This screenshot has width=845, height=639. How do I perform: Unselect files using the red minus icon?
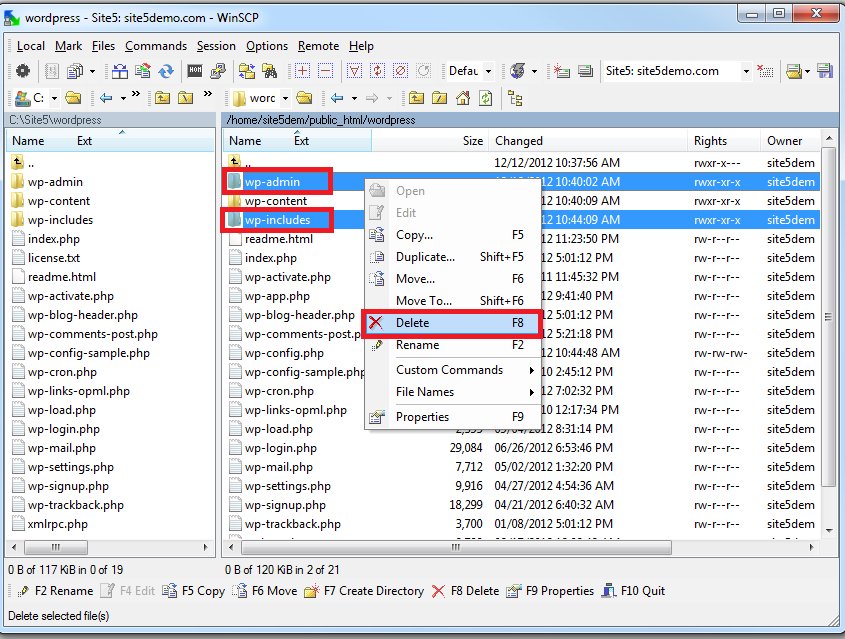pyautogui.click(x=324, y=70)
